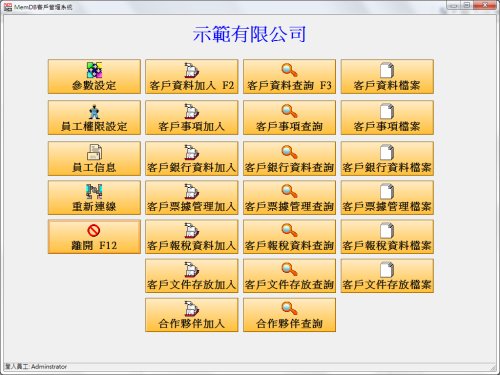
Task: Click 合作夥伴加入 button
Action: tap(192, 315)
